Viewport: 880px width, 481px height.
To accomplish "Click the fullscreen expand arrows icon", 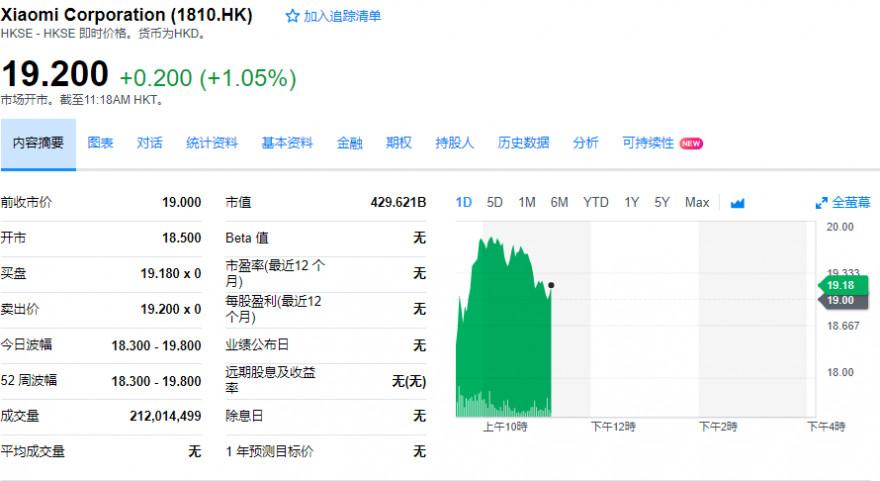I will [x=821, y=203].
